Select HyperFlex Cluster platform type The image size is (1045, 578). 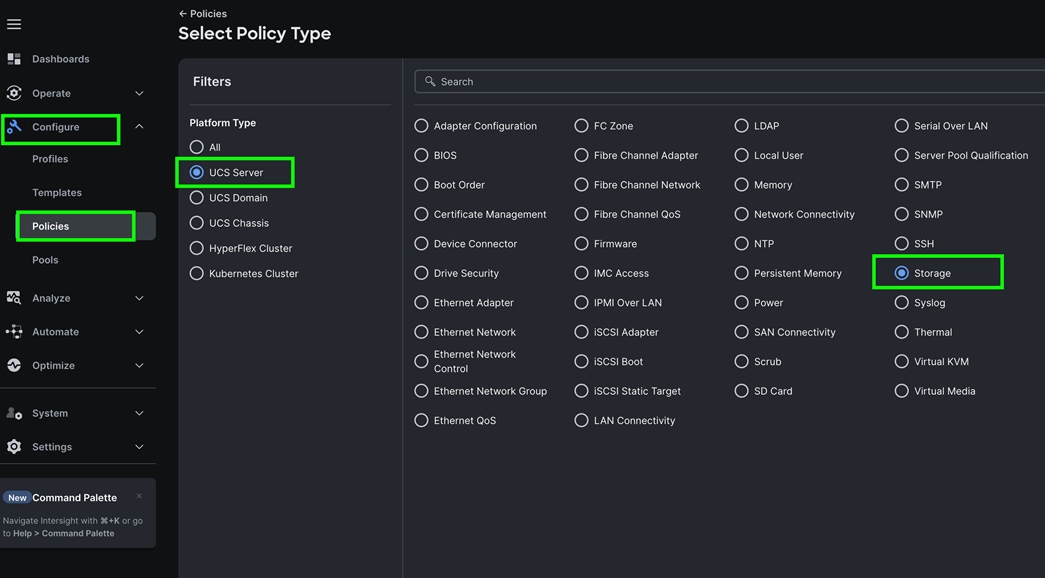[x=197, y=248]
